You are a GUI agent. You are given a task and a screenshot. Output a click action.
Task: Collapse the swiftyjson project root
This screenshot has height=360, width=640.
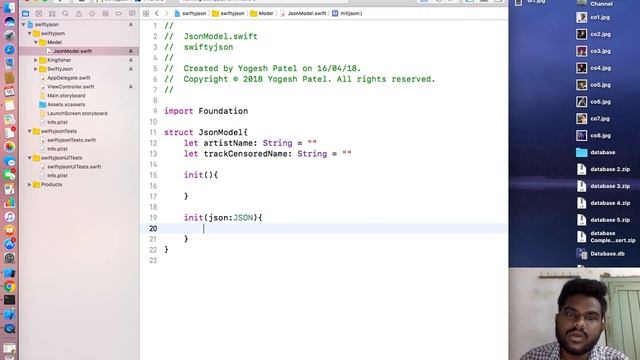pos(23,24)
